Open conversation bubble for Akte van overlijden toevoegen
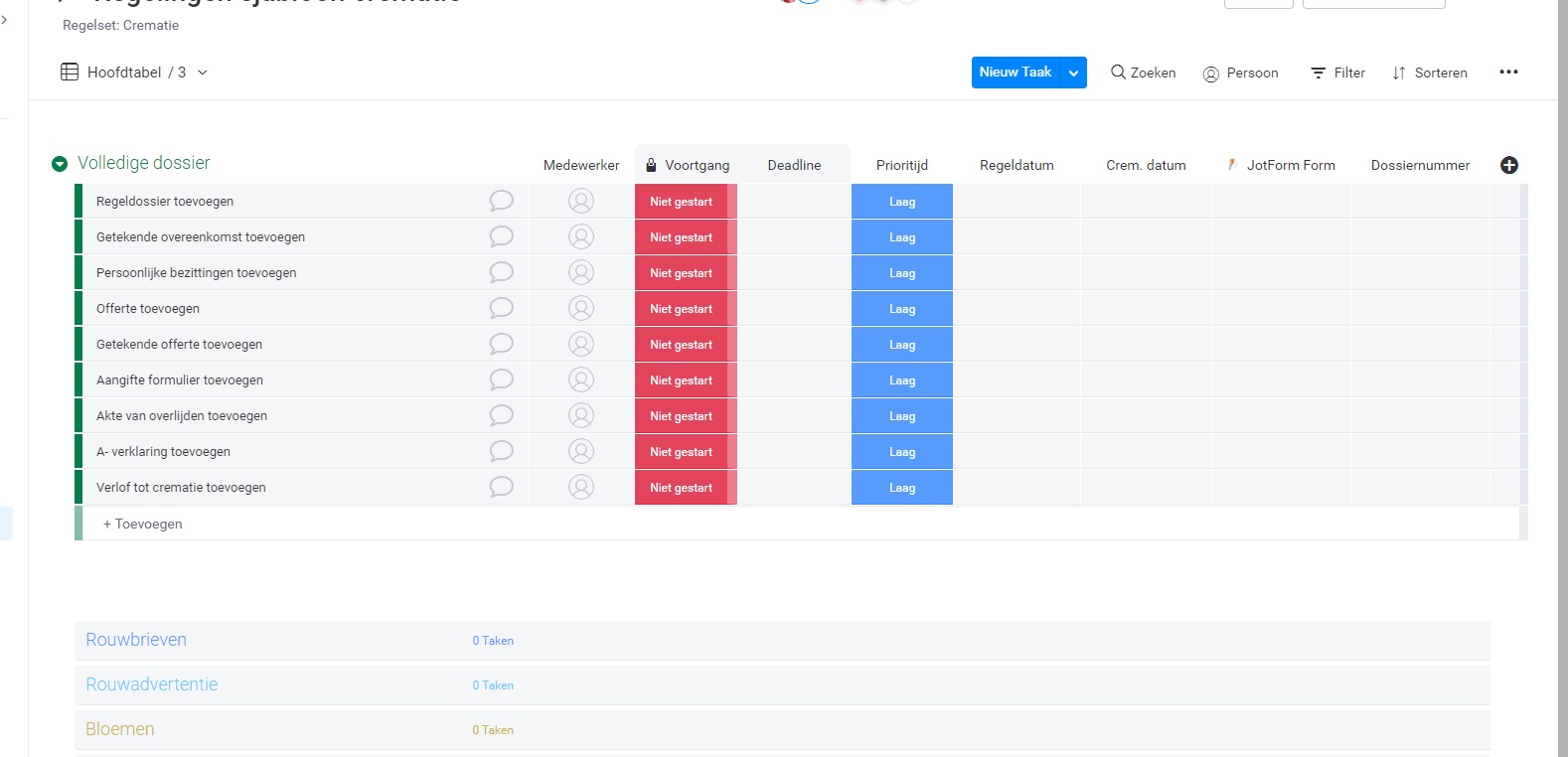 click(502, 415)
